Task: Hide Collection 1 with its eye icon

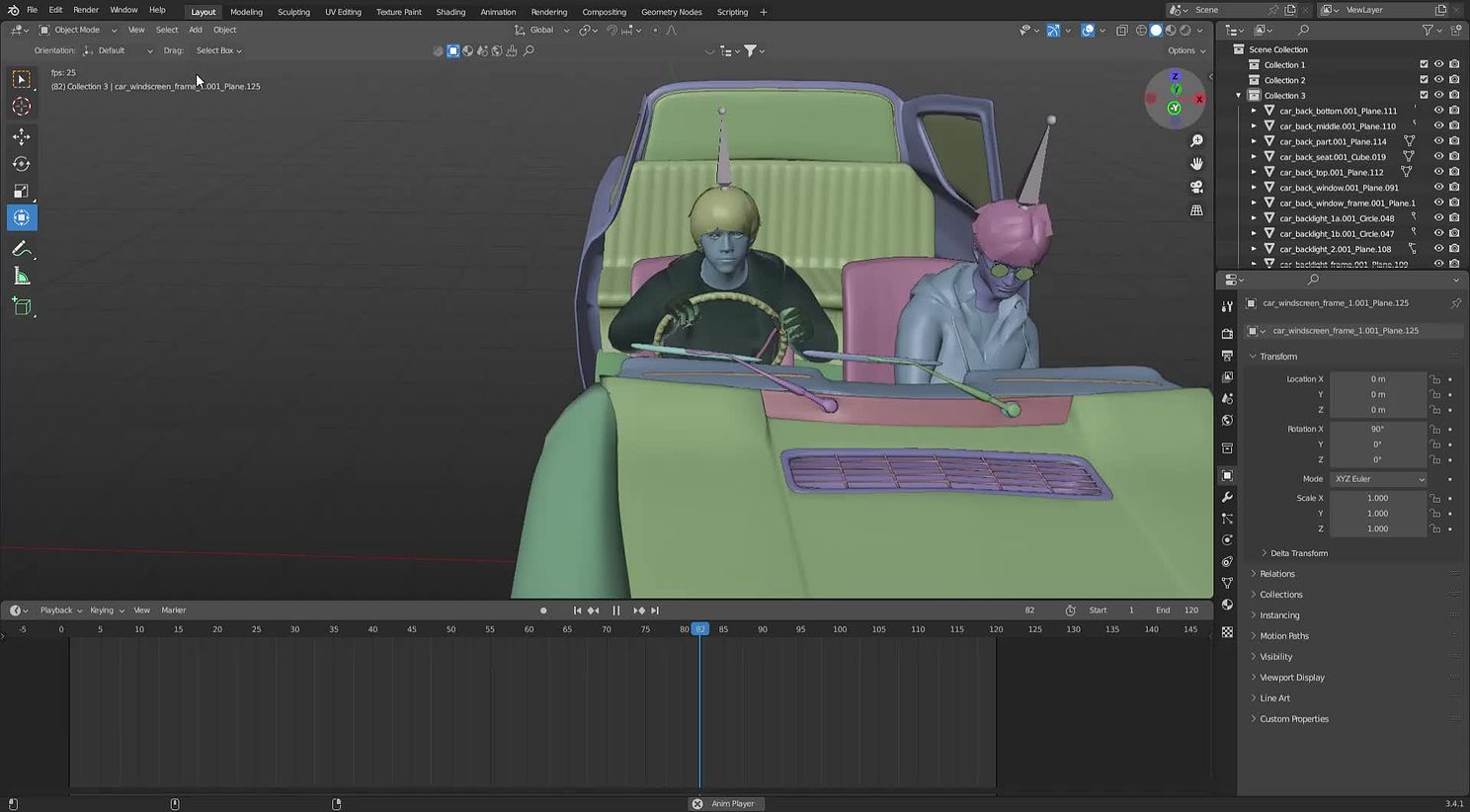Action: pos(1438,64)
